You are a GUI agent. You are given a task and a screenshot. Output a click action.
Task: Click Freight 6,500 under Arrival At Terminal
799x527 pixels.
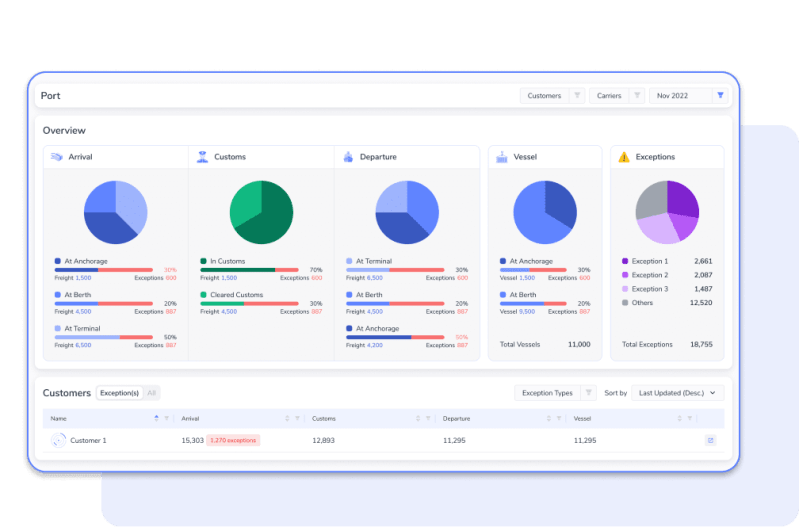(73, 345)
